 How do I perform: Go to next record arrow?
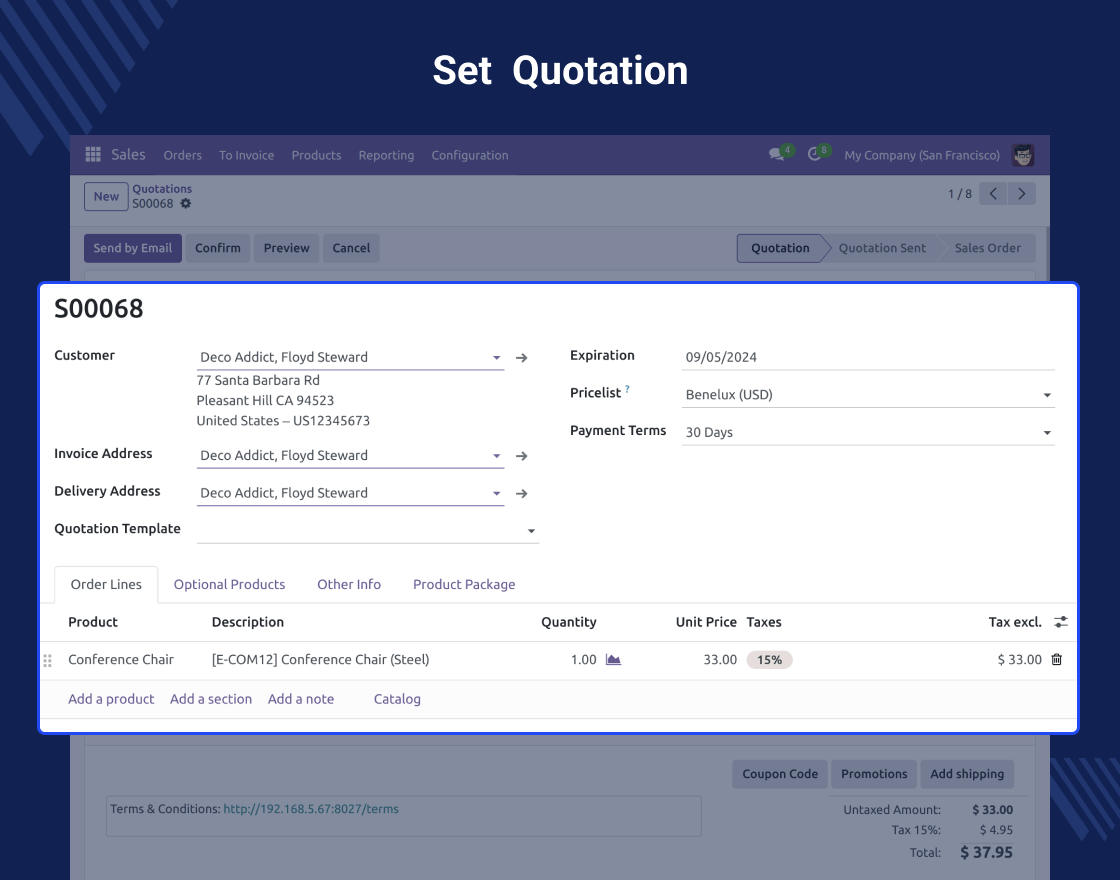point(1021,194)
